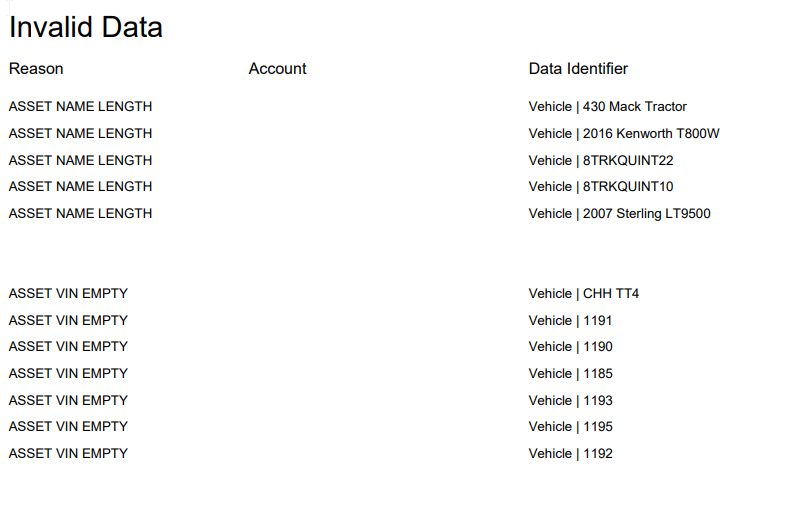Viewport: 787px width, 518px height.
Task: Click the Vehicle | 1195 identifier
Action: (571, 427)
